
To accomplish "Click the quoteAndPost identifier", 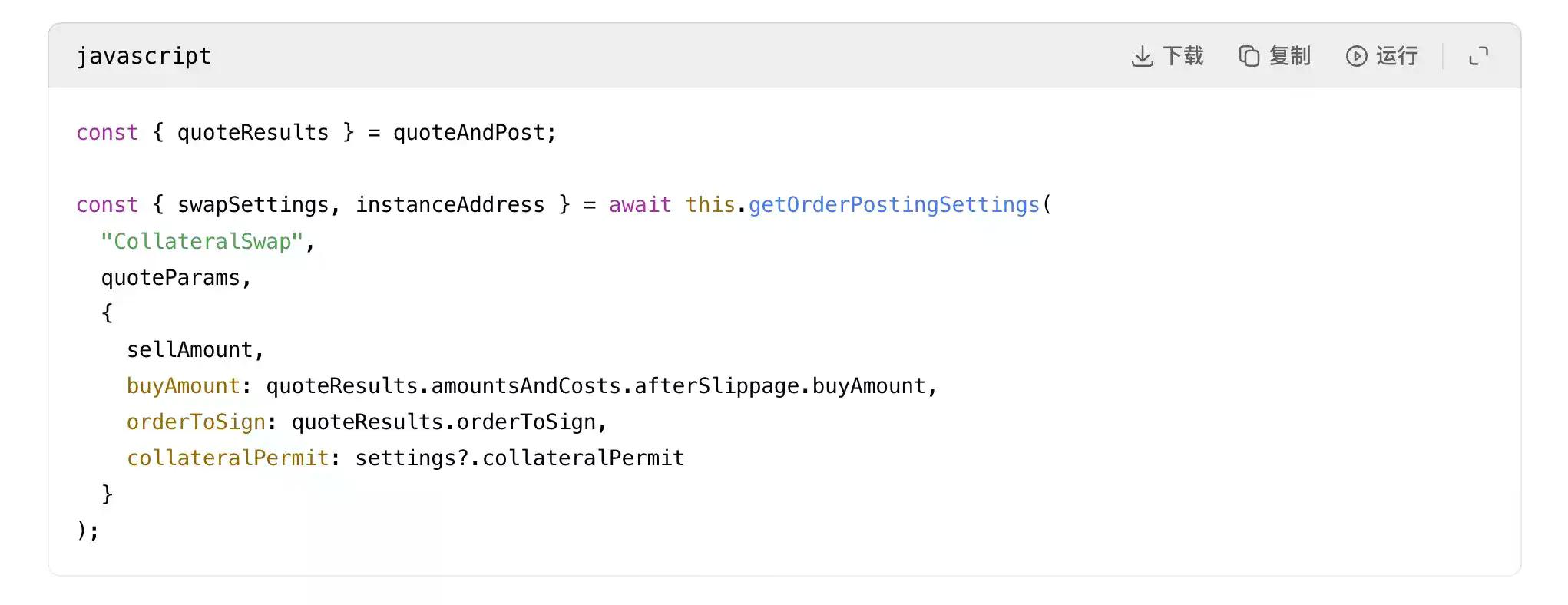I will pos(468,133).
